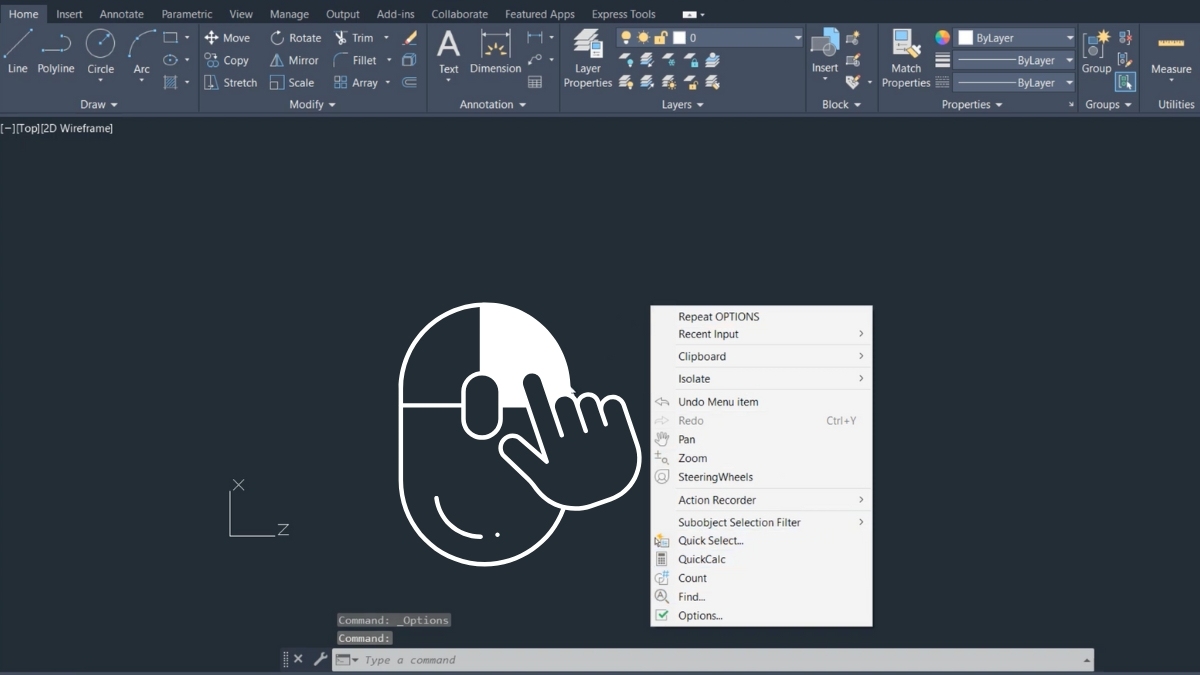Viewport: 1200px width, 675px height.
Task: Activate the Trim tool
Action: click(354, 37)
